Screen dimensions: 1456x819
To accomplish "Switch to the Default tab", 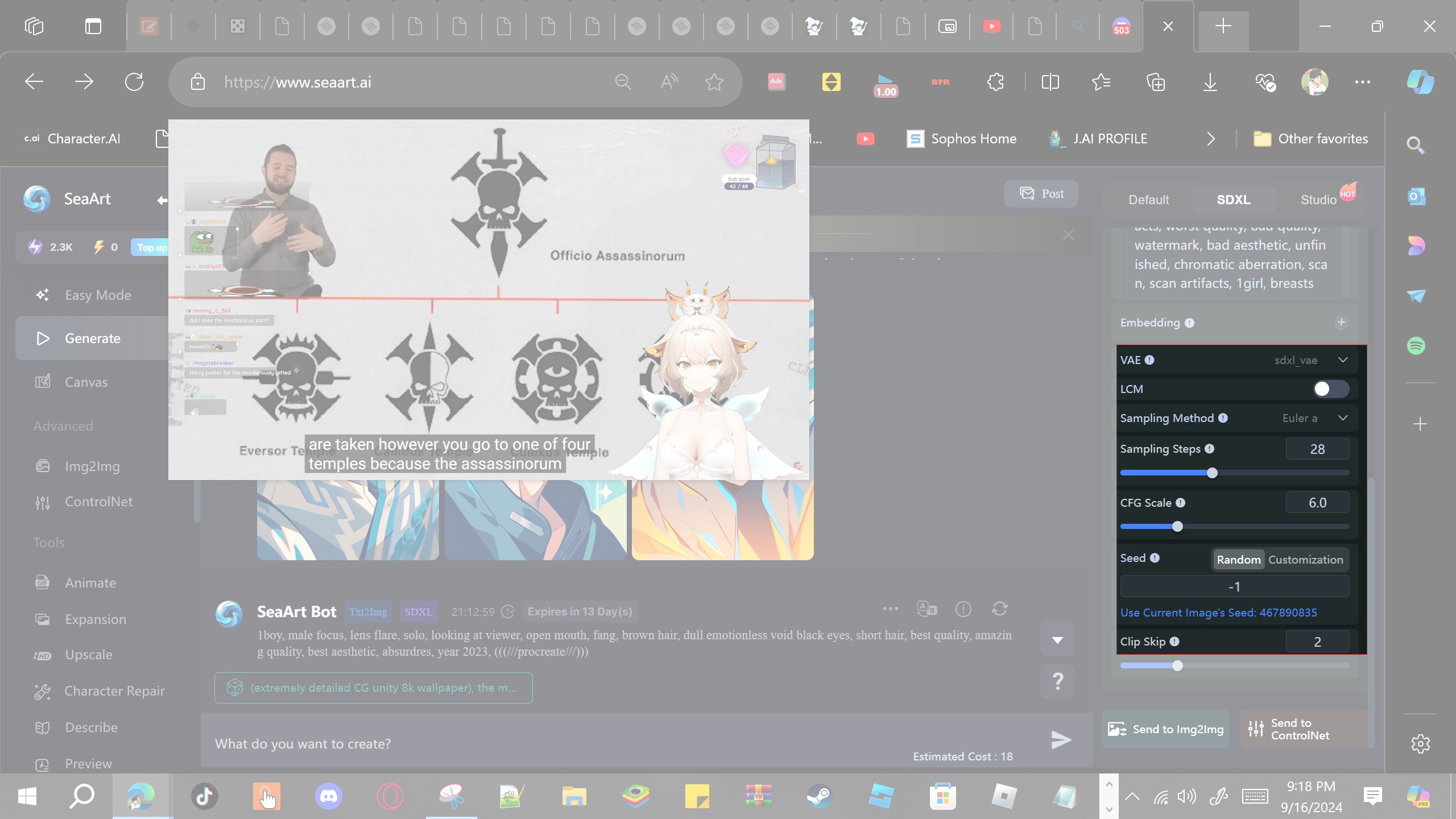I will point(1148,200).
